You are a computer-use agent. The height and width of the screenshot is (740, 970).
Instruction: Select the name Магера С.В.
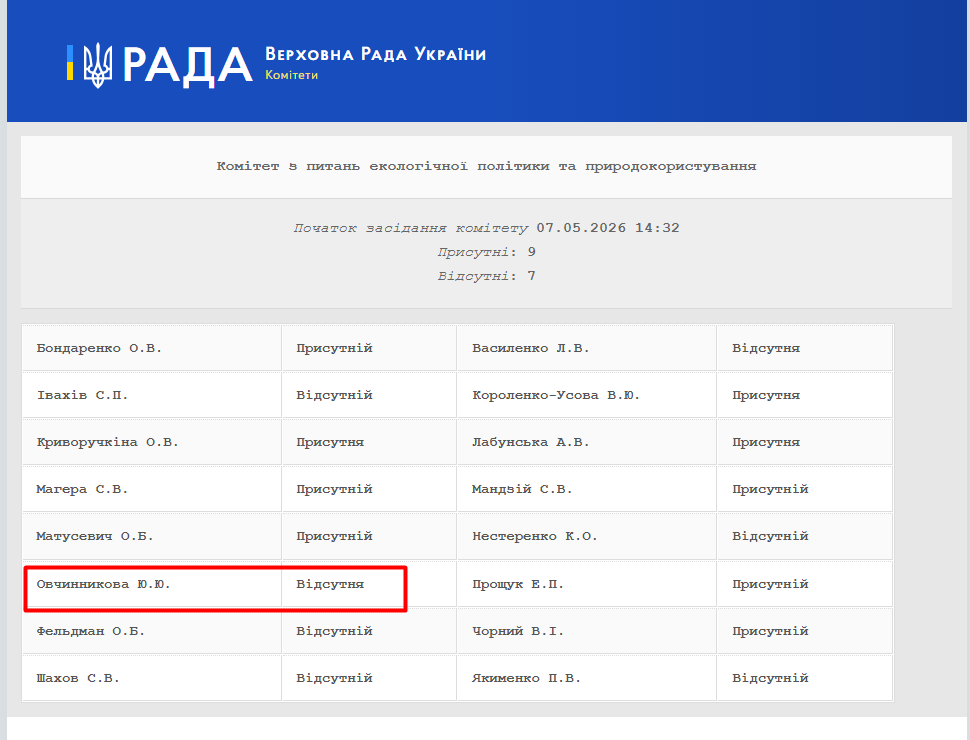coord(82,489)
